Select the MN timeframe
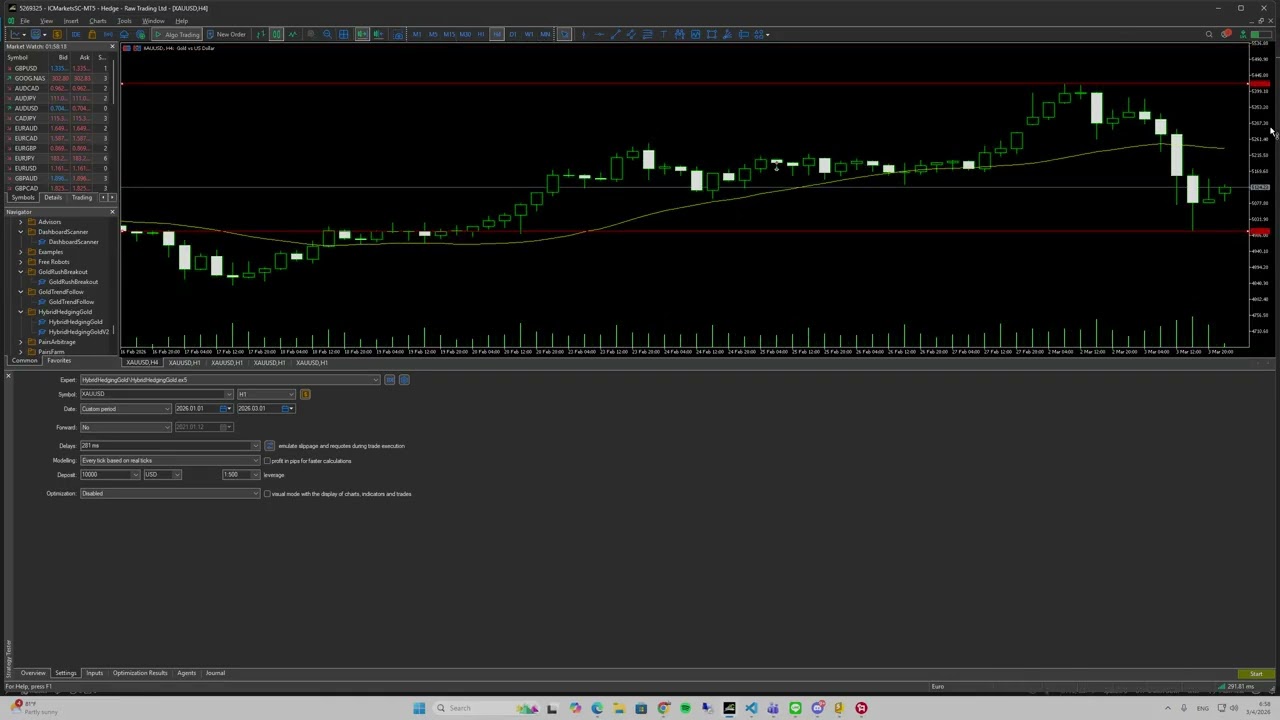This screenshot has height=720, width=1280. click(x=545, y=34)
